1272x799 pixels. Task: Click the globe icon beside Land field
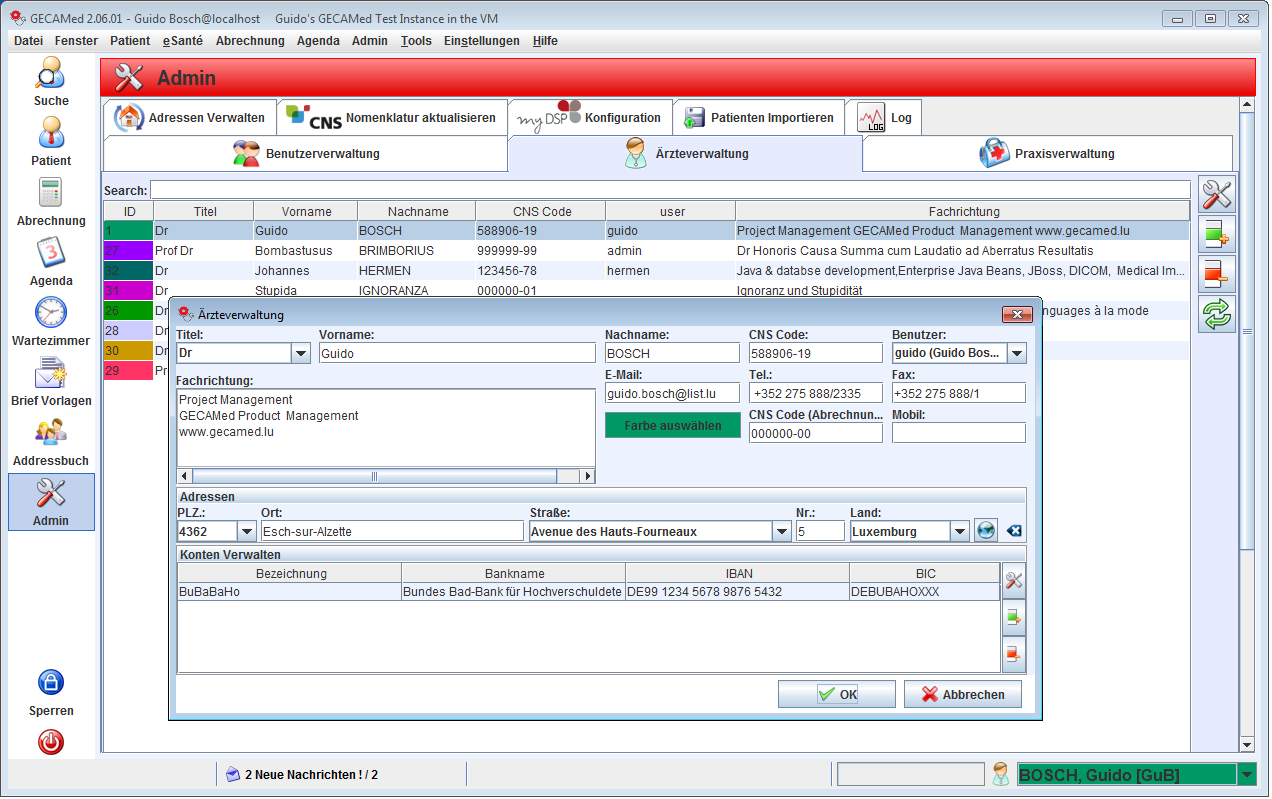[986, 531]
